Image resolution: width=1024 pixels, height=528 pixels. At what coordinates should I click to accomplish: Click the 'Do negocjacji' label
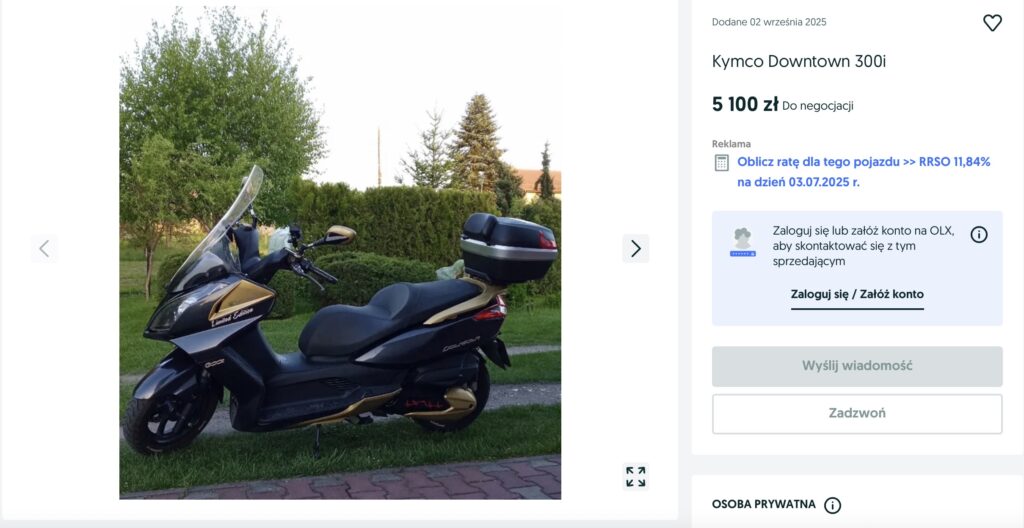818,106
